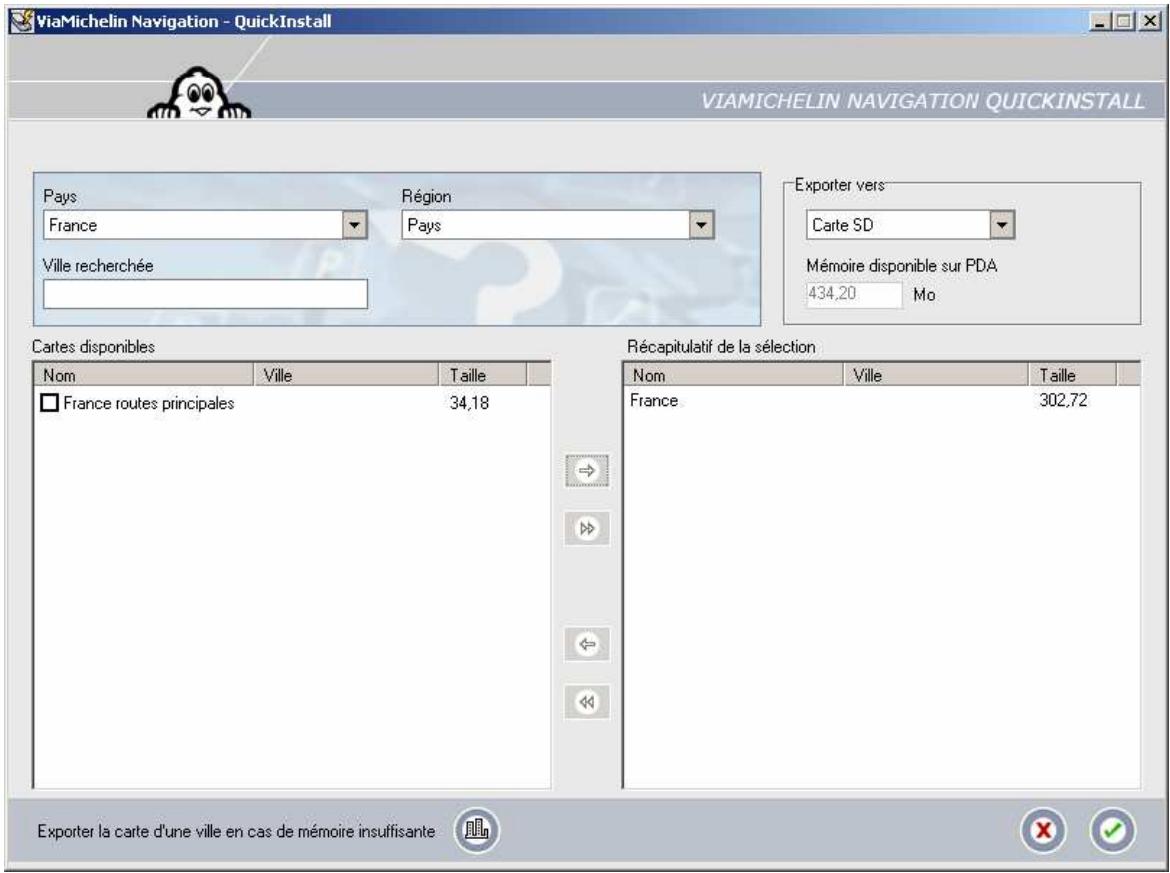Click the remove all maps double-left-arrow button
This screenshot has width=1170, height=873.
[587, 702]
